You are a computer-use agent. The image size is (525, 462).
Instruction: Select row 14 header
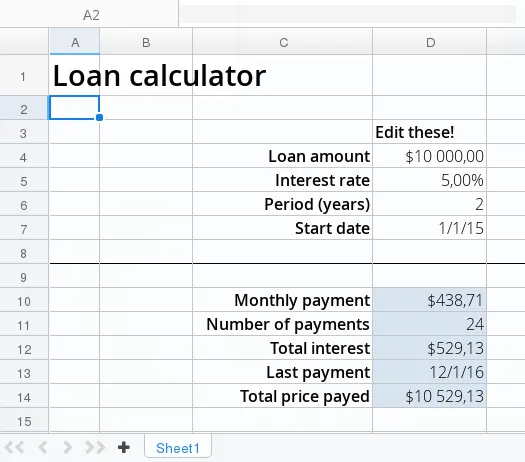24,396
